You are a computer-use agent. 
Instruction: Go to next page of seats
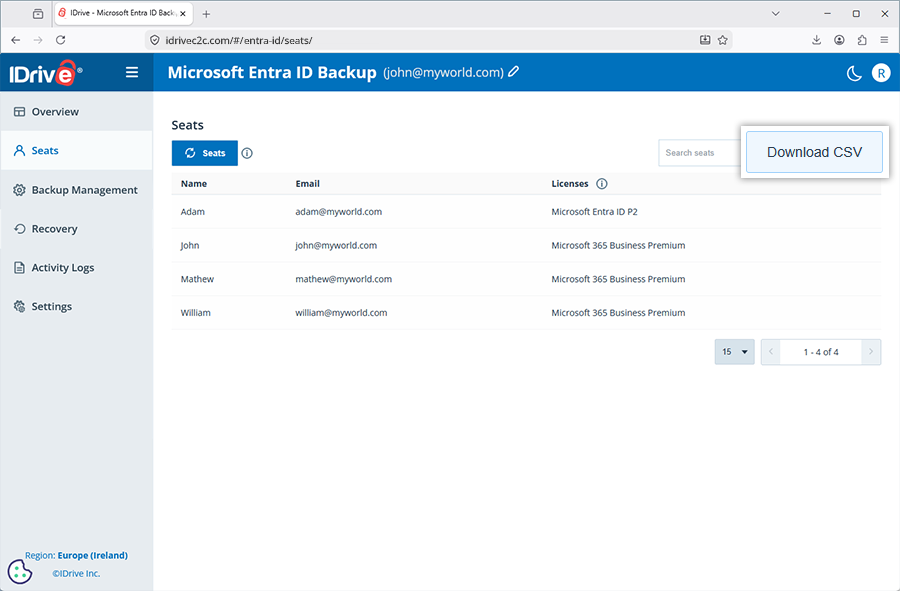[x=871, y=352]
